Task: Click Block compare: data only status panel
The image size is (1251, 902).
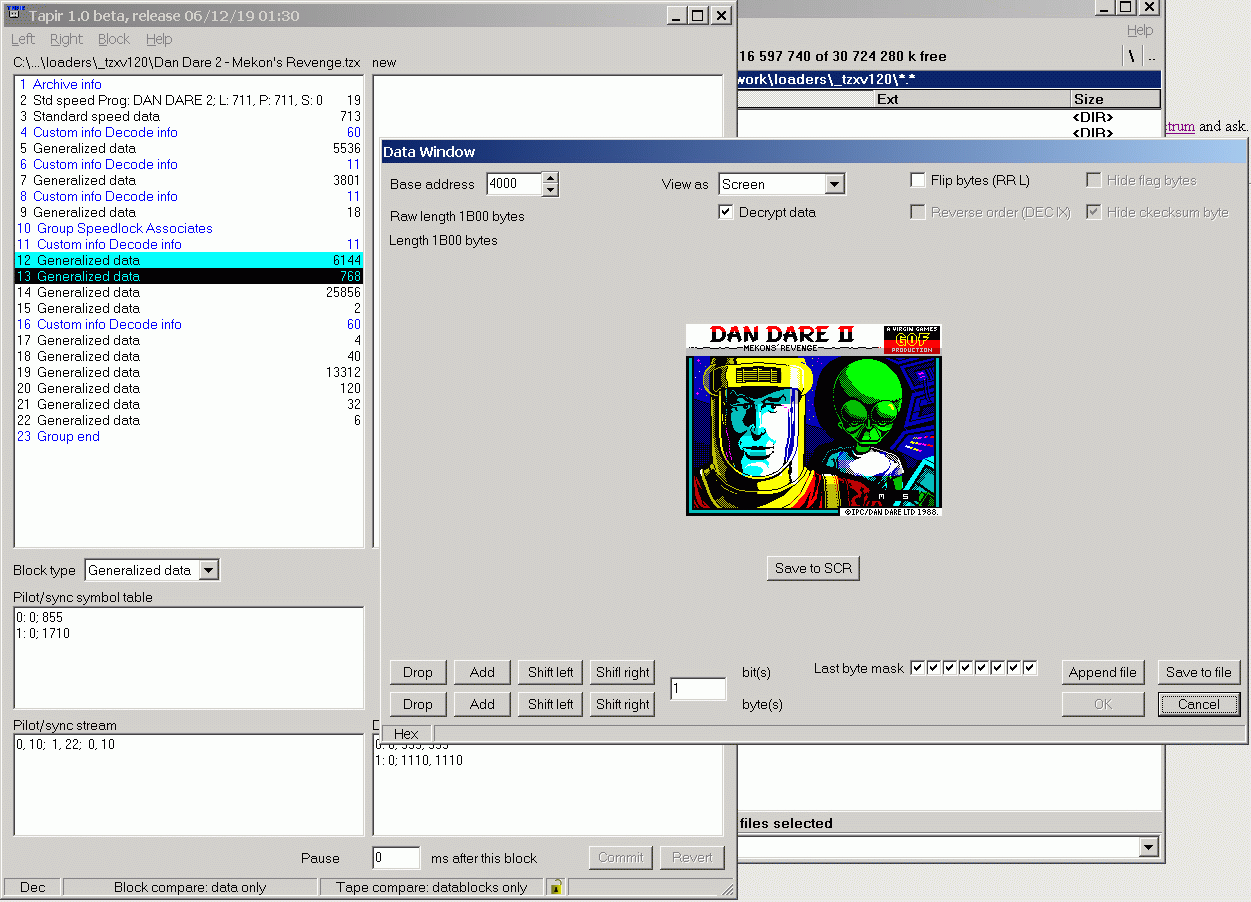Action: [x=190, y=887]
